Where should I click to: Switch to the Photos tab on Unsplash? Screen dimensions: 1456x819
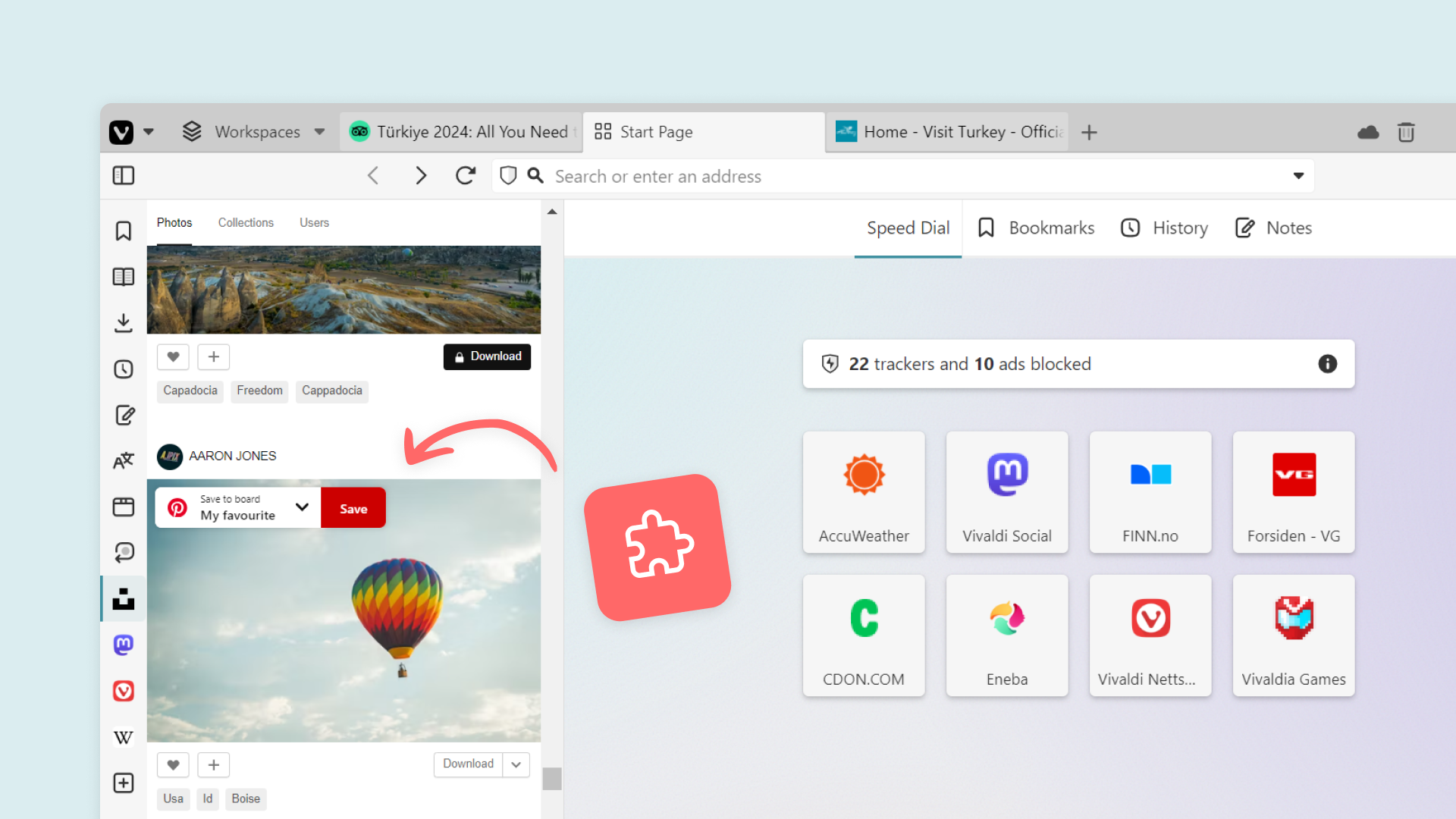tap(174, 222)
